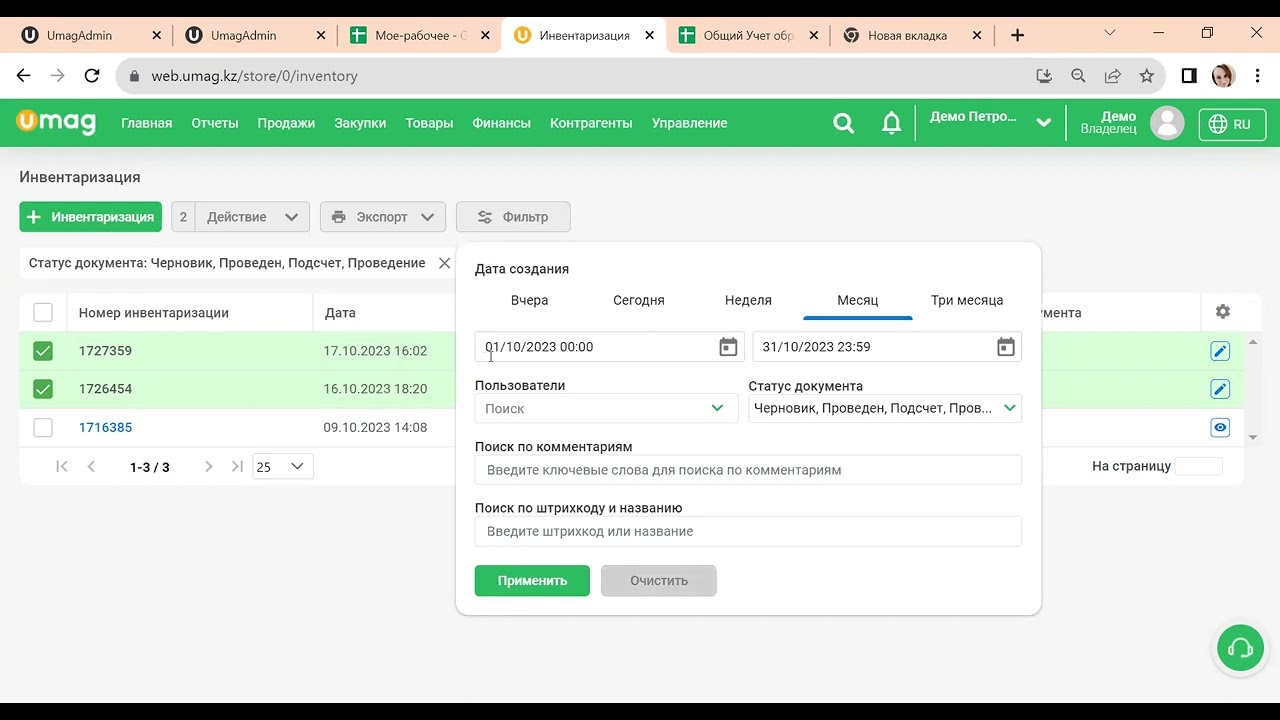Click the barcode and name search field
The image size is (1280, 720).
tap(748, 531)
